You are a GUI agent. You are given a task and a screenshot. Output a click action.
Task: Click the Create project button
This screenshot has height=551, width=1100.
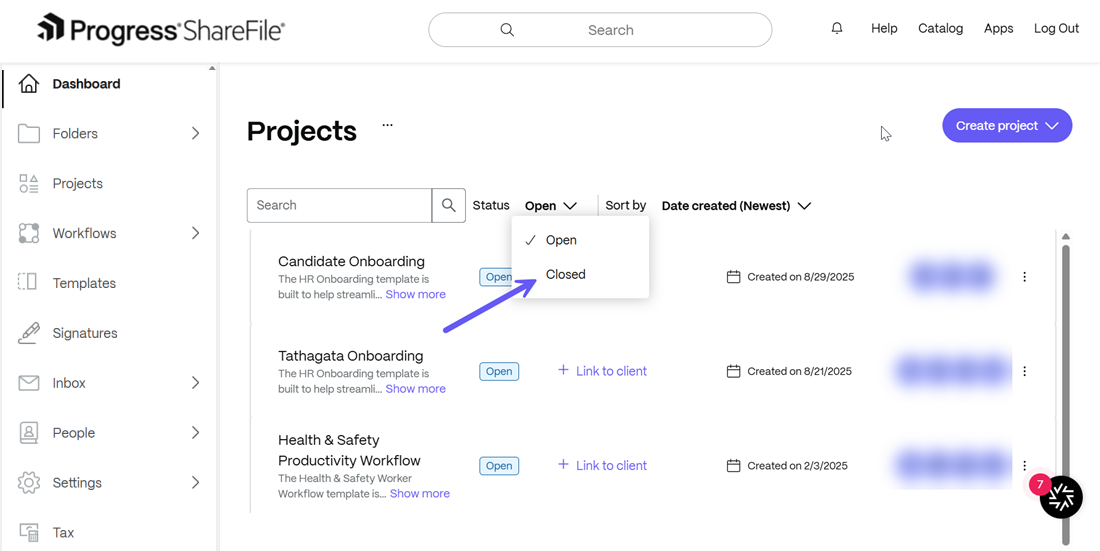pos(1007,126)
